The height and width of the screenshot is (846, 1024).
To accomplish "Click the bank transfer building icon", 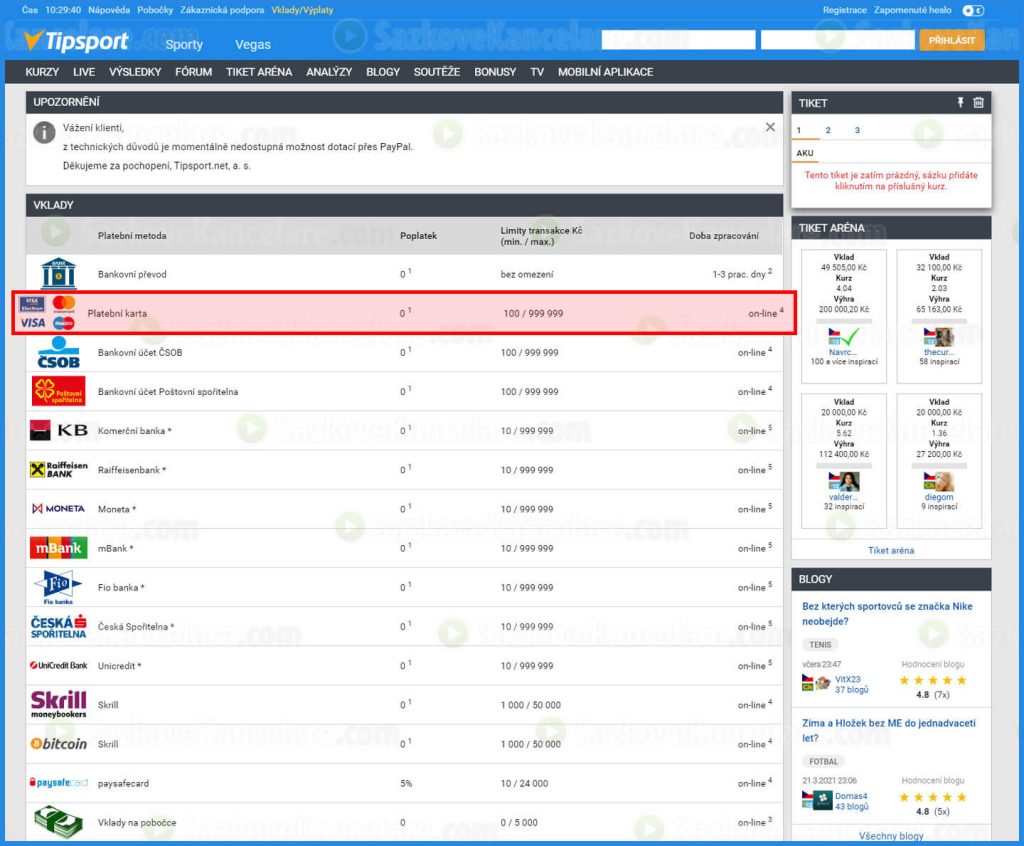I will point(58,274).
